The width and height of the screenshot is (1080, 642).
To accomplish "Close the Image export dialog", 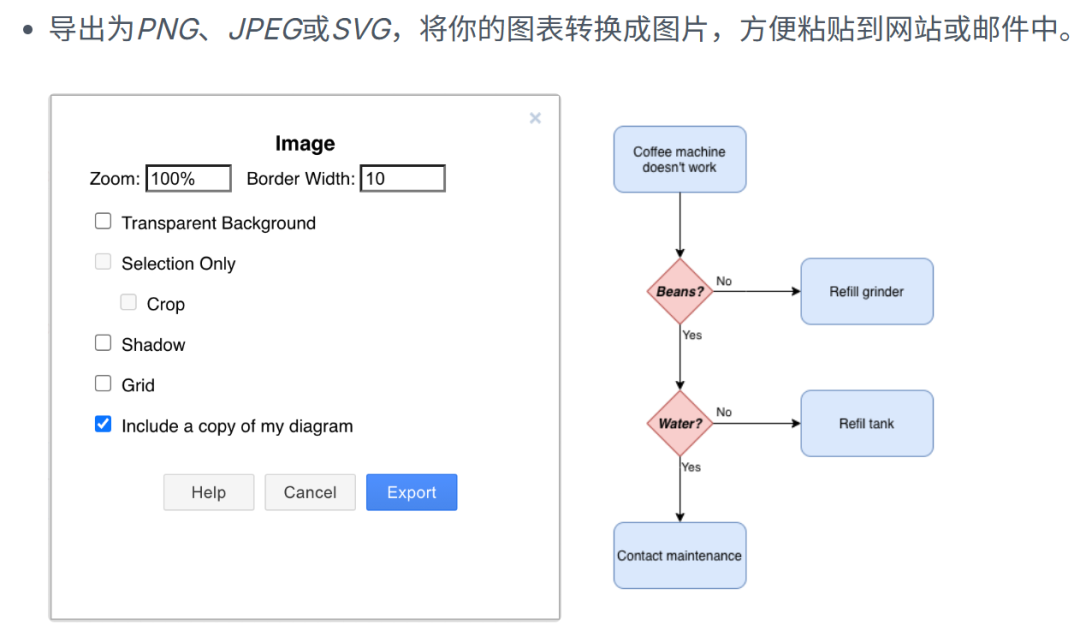I will pyautogui.click(x=535, y=118).
